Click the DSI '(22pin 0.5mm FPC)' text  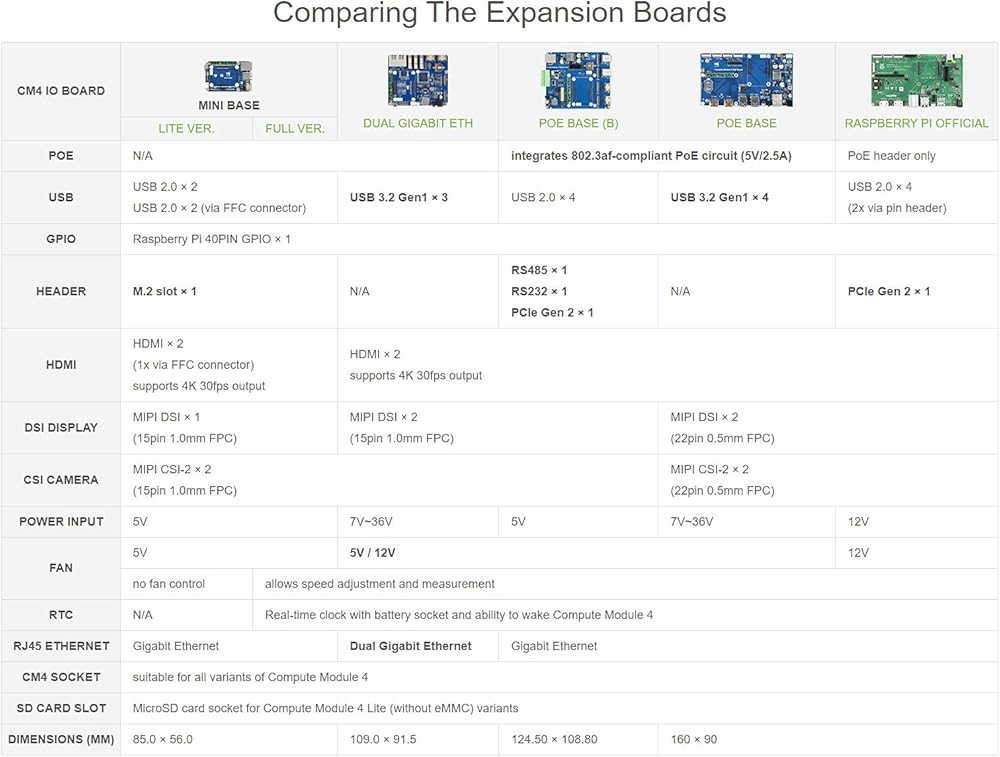[x=723, y=438]
